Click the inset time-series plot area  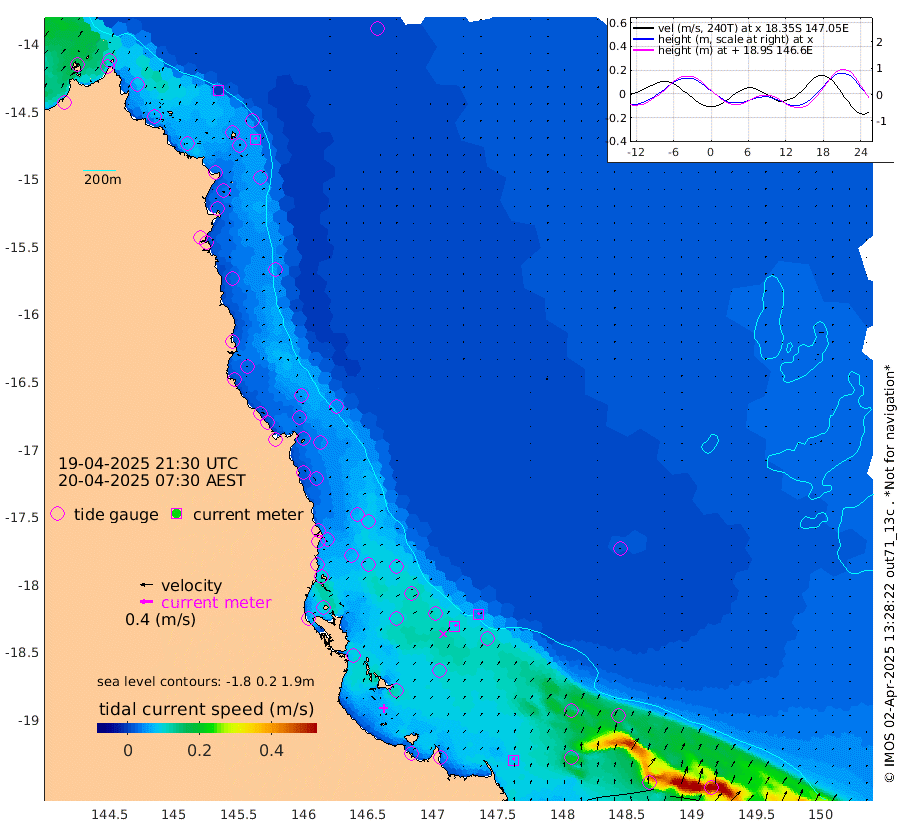pos(751,80)
